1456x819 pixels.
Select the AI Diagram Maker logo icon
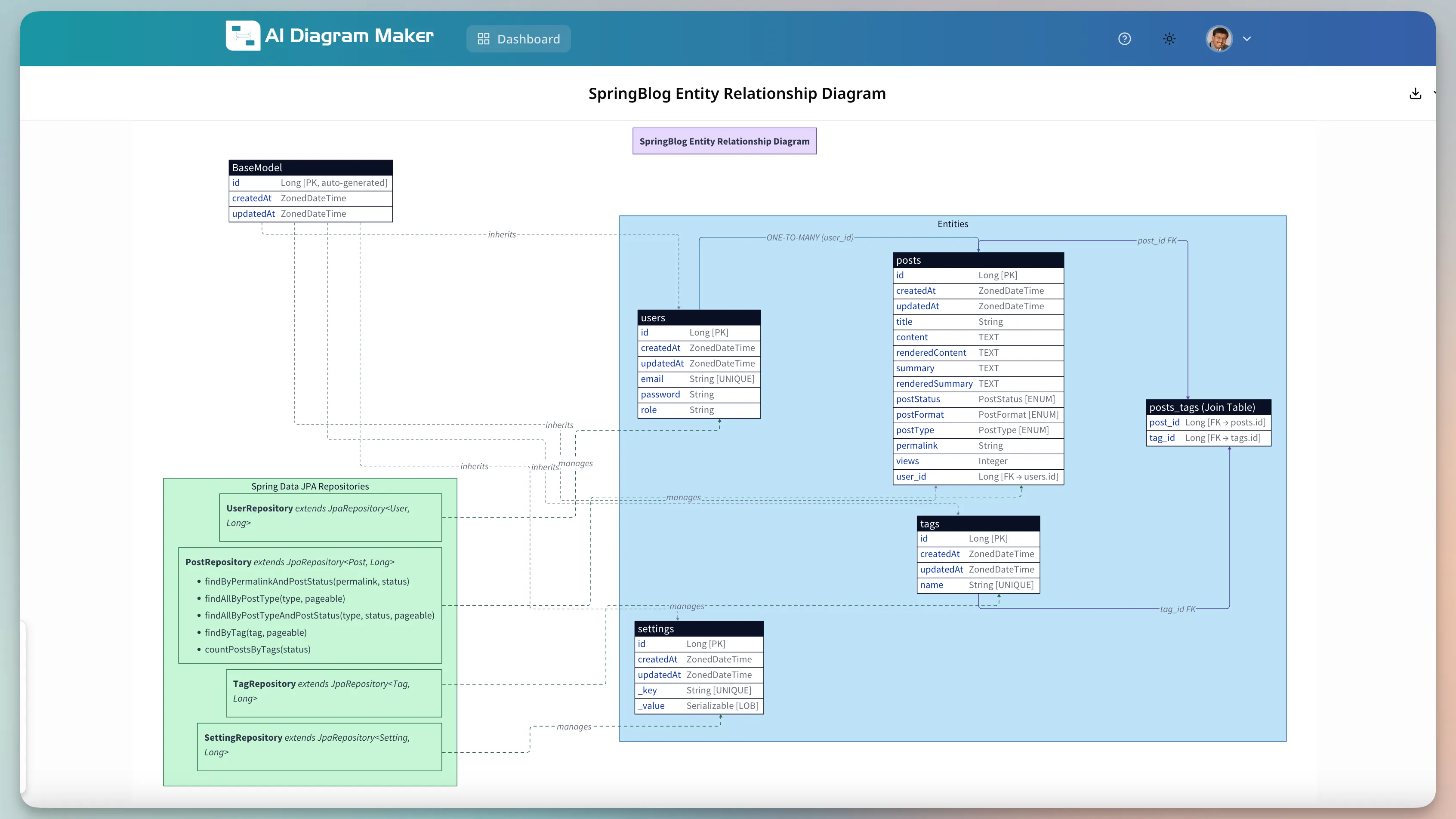click(x=243, y=35)
